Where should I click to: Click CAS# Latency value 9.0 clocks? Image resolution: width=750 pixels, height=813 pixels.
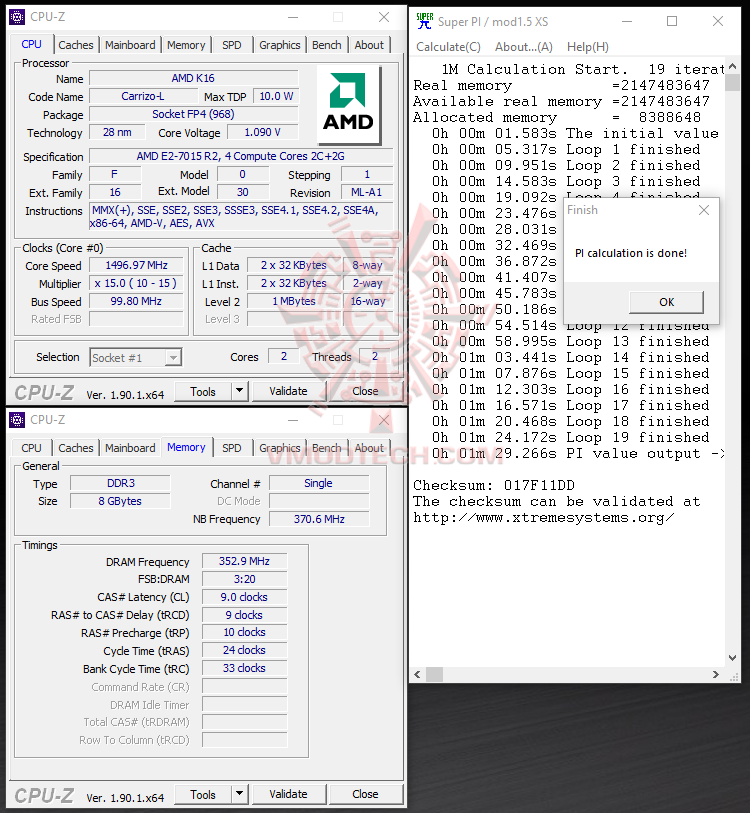244,597
